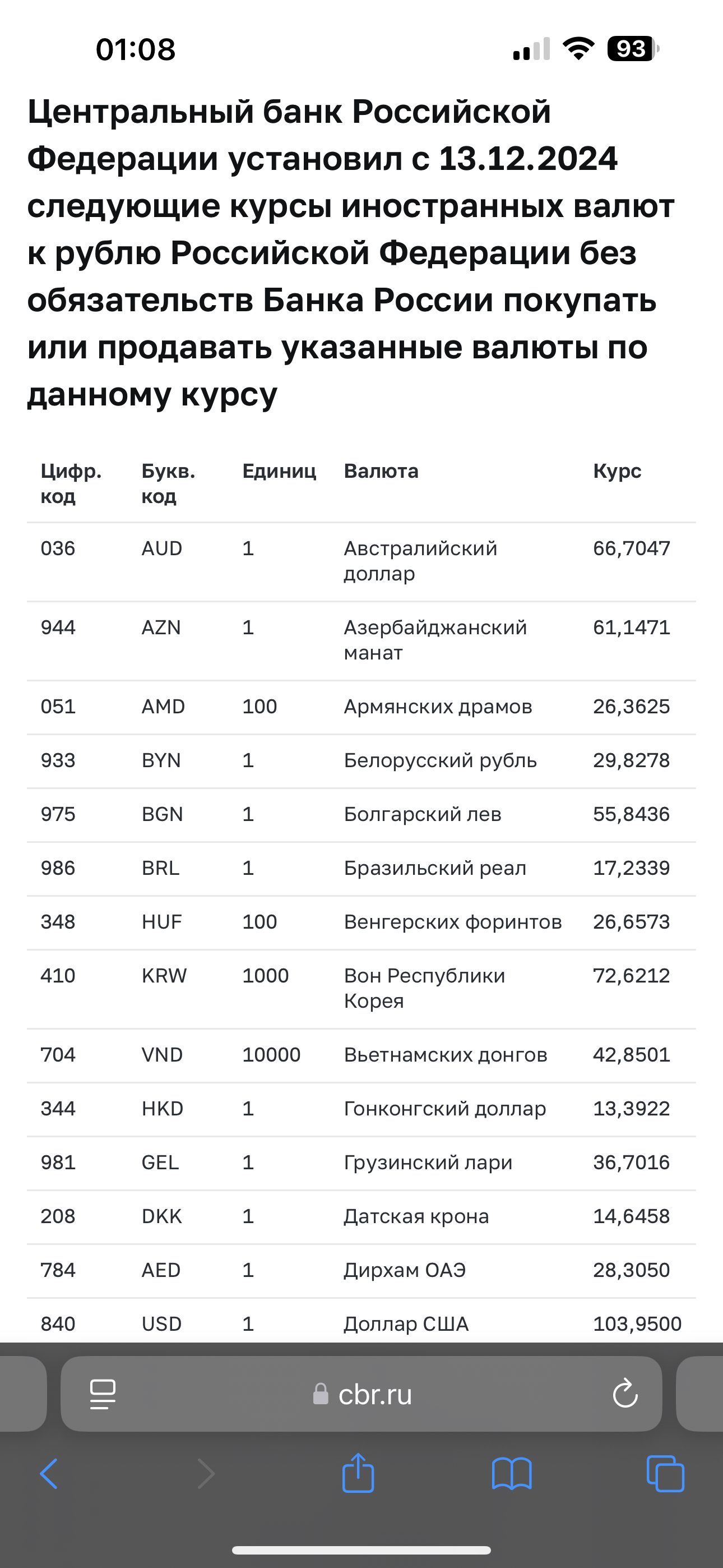
Task: Tap the Safari forward arrow
Action: [x=206, y=1474]
